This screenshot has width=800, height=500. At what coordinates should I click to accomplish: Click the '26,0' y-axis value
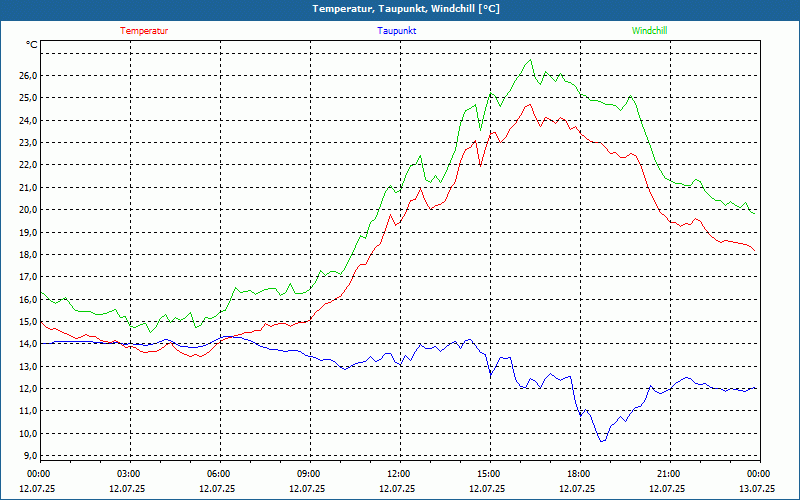(28, 76)
